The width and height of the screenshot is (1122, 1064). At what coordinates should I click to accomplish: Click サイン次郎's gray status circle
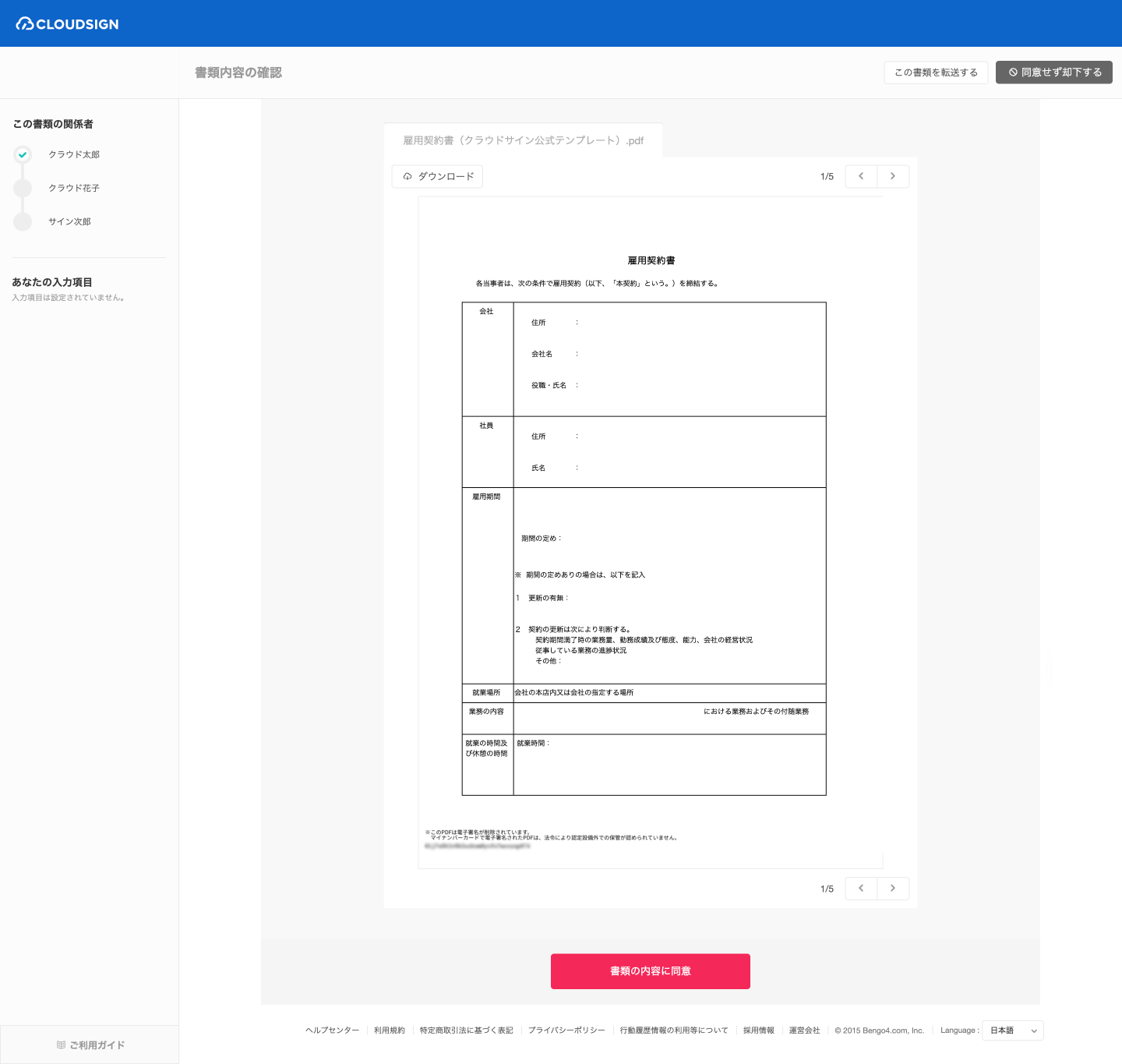(x=23, y=221)
